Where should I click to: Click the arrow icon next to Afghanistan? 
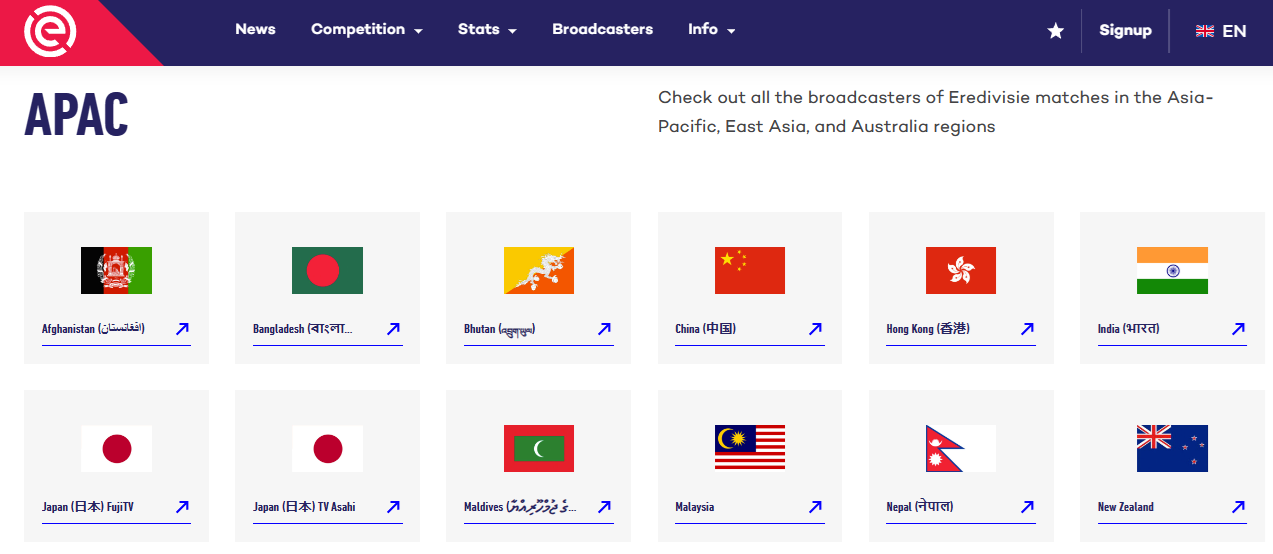(182, 328)
